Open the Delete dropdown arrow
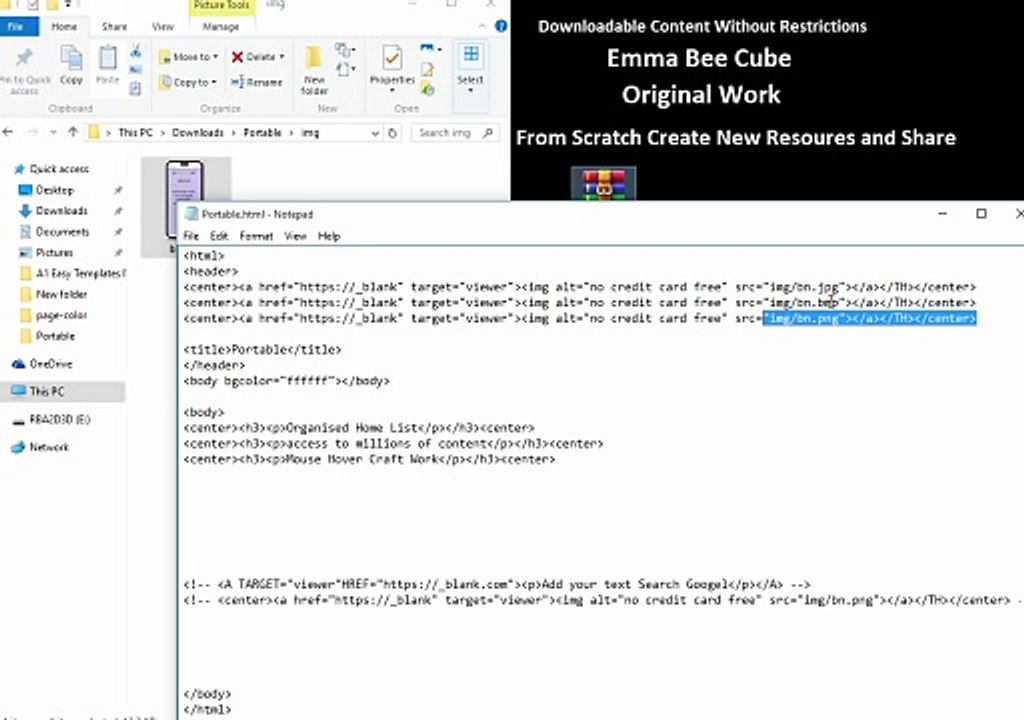Screen dimensions: 1024x720 281,57
